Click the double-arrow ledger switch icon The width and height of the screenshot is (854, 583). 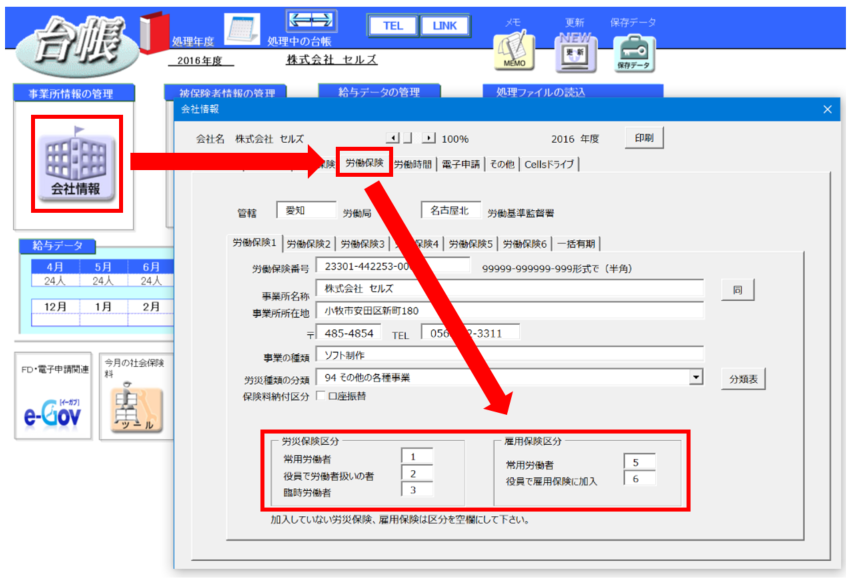[311, 21]
